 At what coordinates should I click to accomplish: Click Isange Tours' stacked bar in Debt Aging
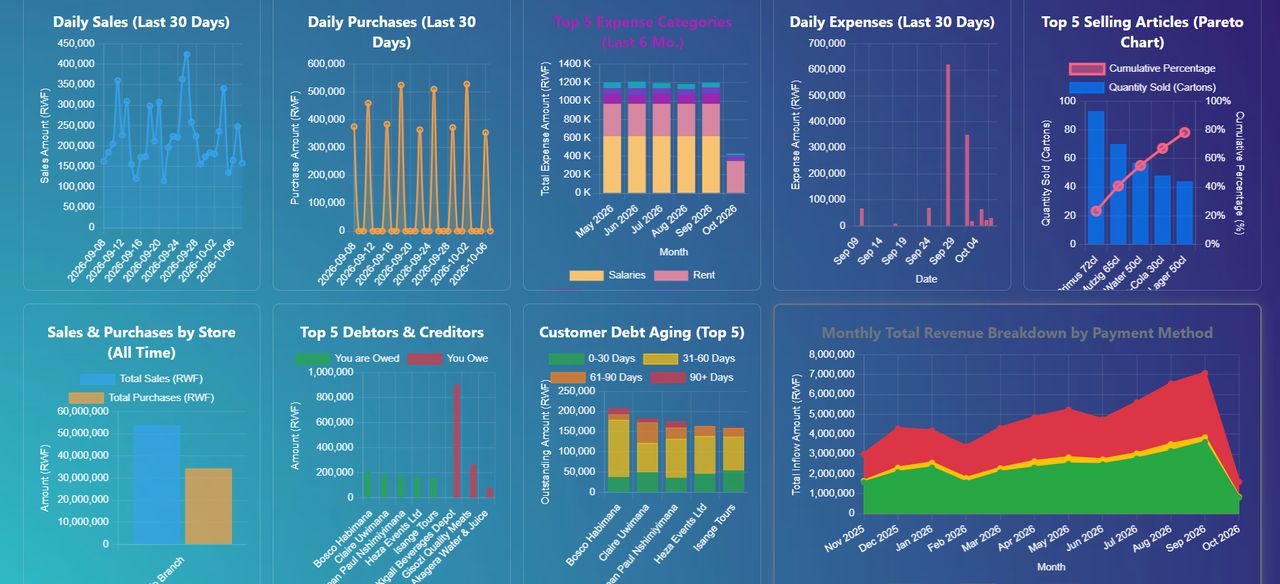(734, 460)
